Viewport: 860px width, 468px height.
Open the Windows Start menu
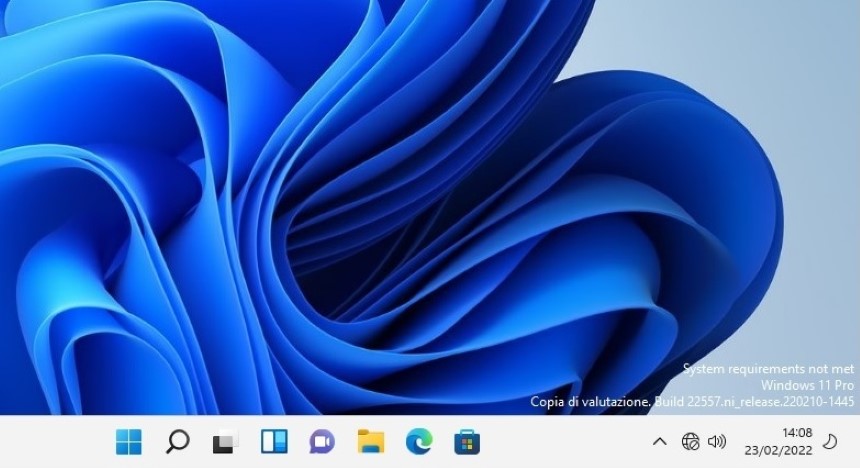tap(129, 442)
